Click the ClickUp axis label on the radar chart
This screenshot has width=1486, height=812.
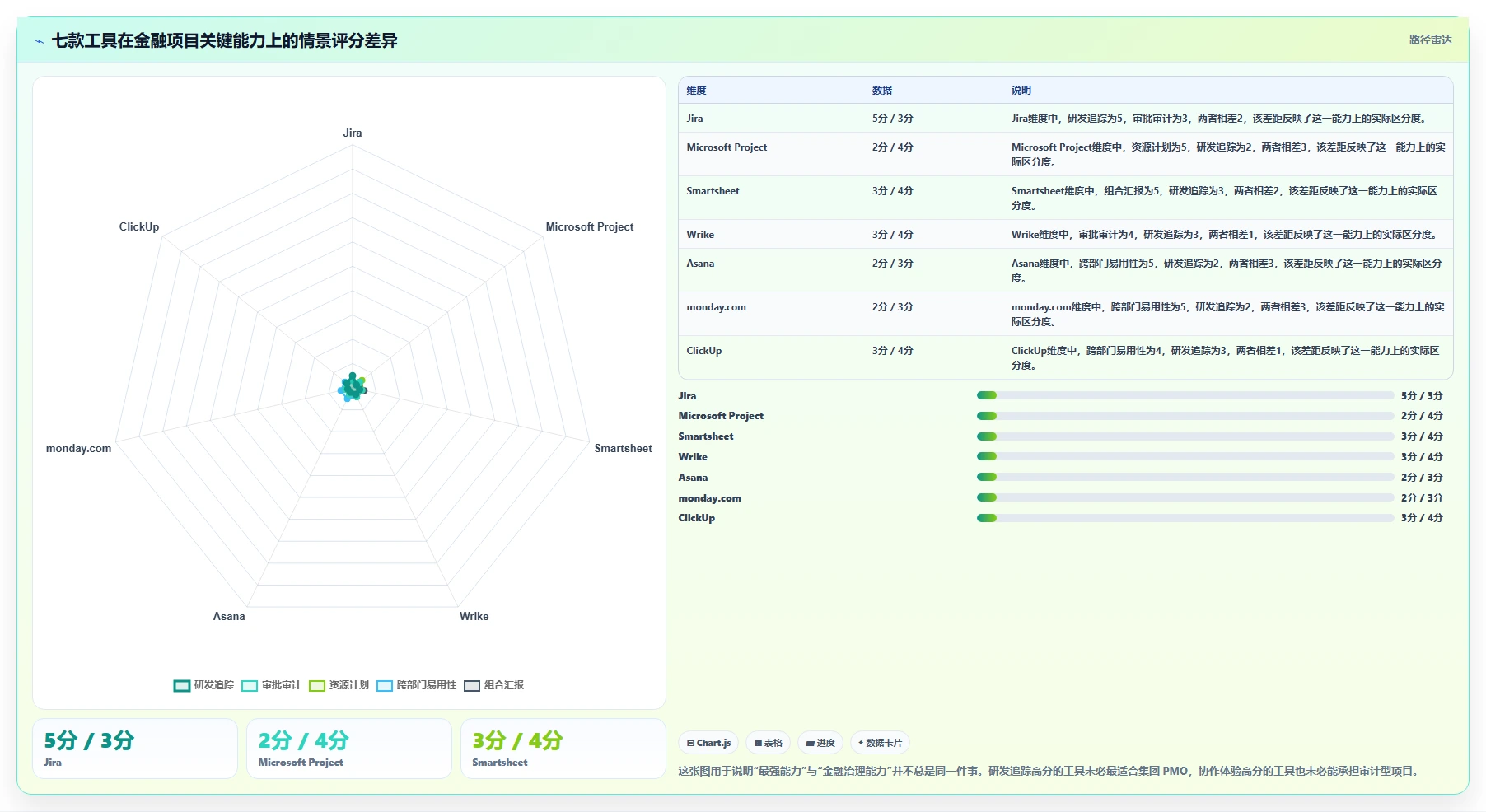tap(139, 226)
